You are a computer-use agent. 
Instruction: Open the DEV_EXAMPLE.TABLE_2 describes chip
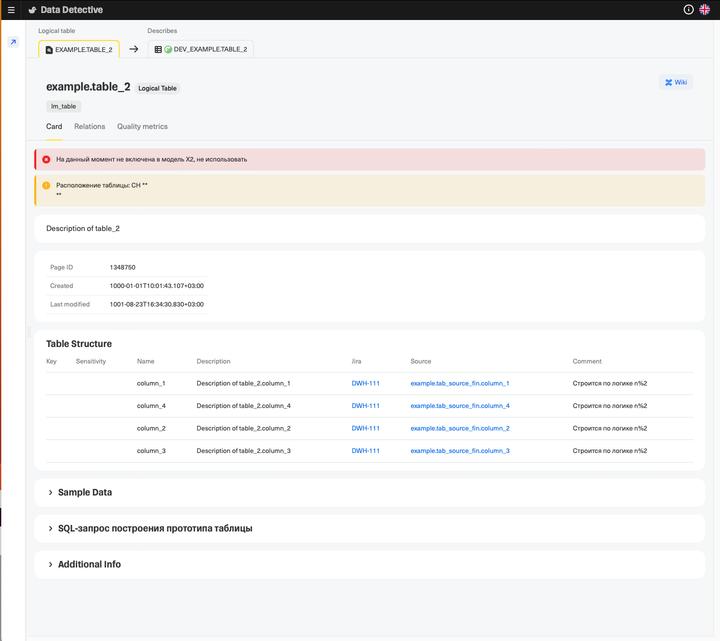point(201,49)
